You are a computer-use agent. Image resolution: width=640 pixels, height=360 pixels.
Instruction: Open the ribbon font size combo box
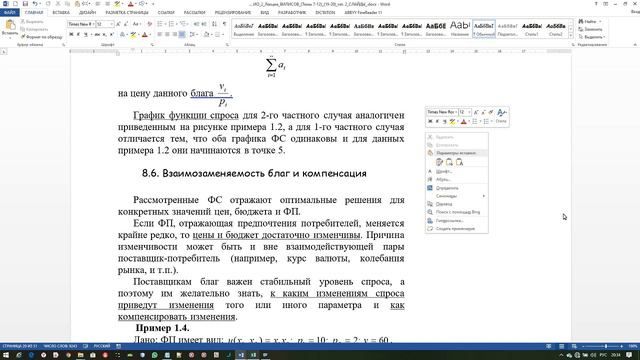[x=104, y=24]
